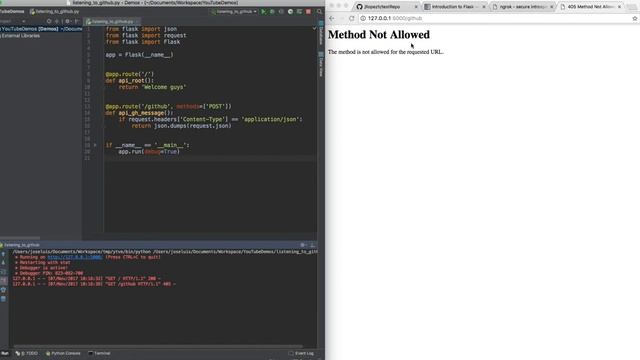Click the Debugger PIN line in the console
The image size is (640, 360).
(49, 273)
